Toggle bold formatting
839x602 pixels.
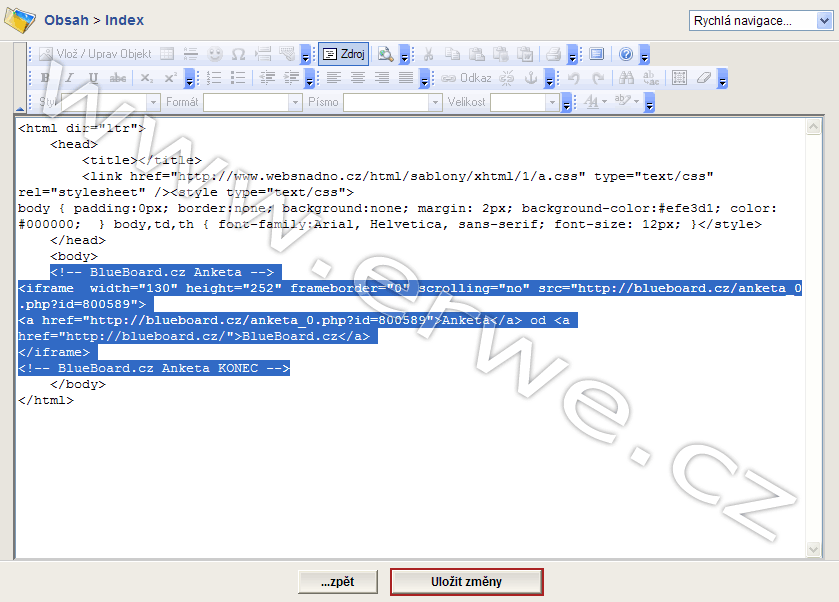(45, 78)
